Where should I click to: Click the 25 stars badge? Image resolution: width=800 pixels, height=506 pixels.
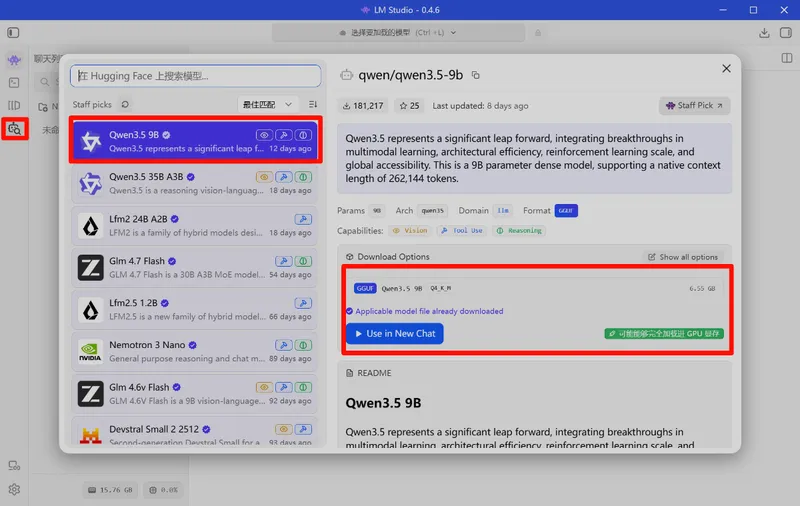pyautogui.click(x=409, y=106)
